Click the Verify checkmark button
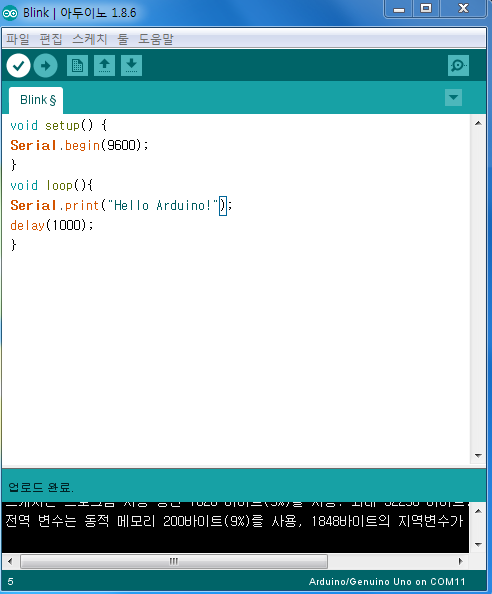Image resolution: width=492 pixels, height=594 pixels. (x=18, y=66)
